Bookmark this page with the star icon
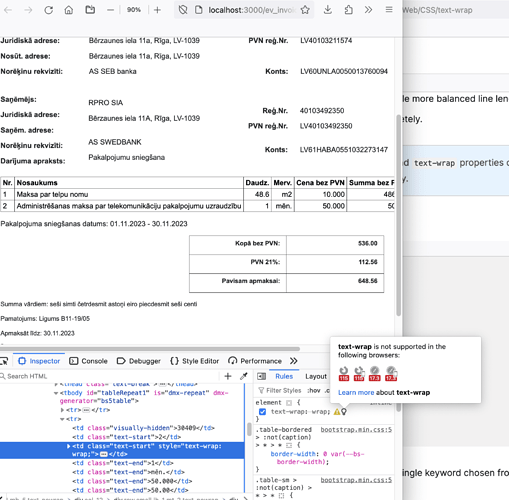 [x=305, y=10]
